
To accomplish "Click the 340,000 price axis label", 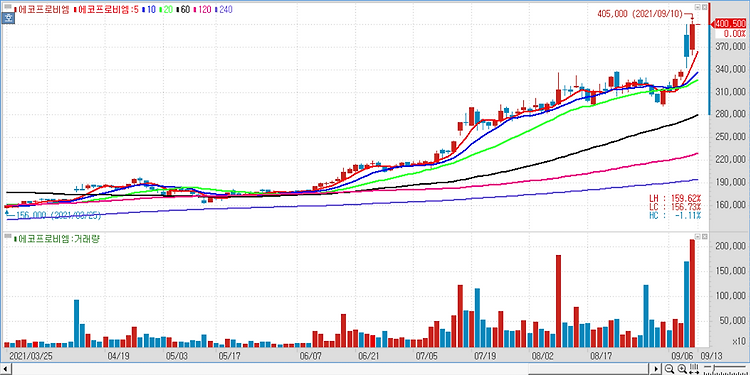I will [731, 69].
